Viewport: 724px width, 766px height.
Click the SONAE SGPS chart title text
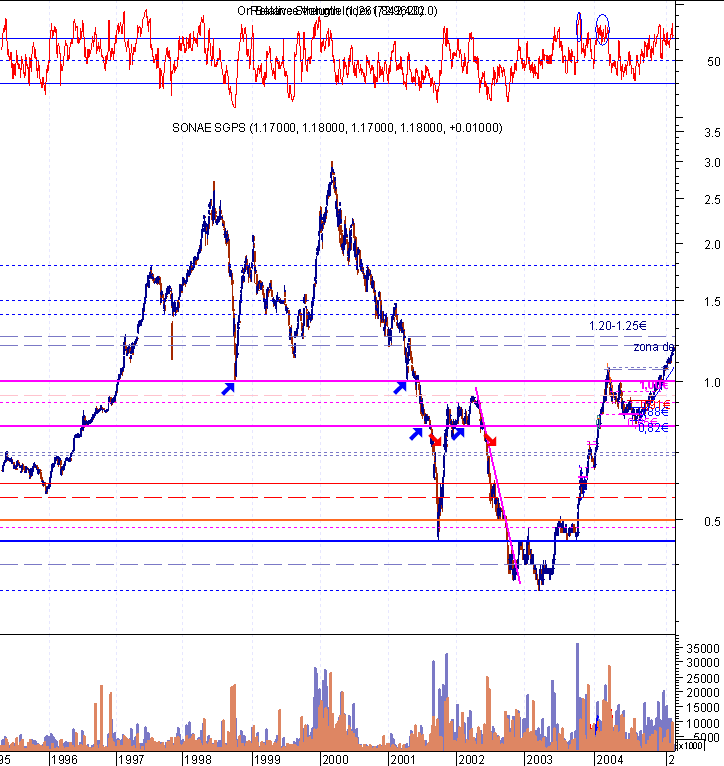pyautogui.click(x=337, y=128)
